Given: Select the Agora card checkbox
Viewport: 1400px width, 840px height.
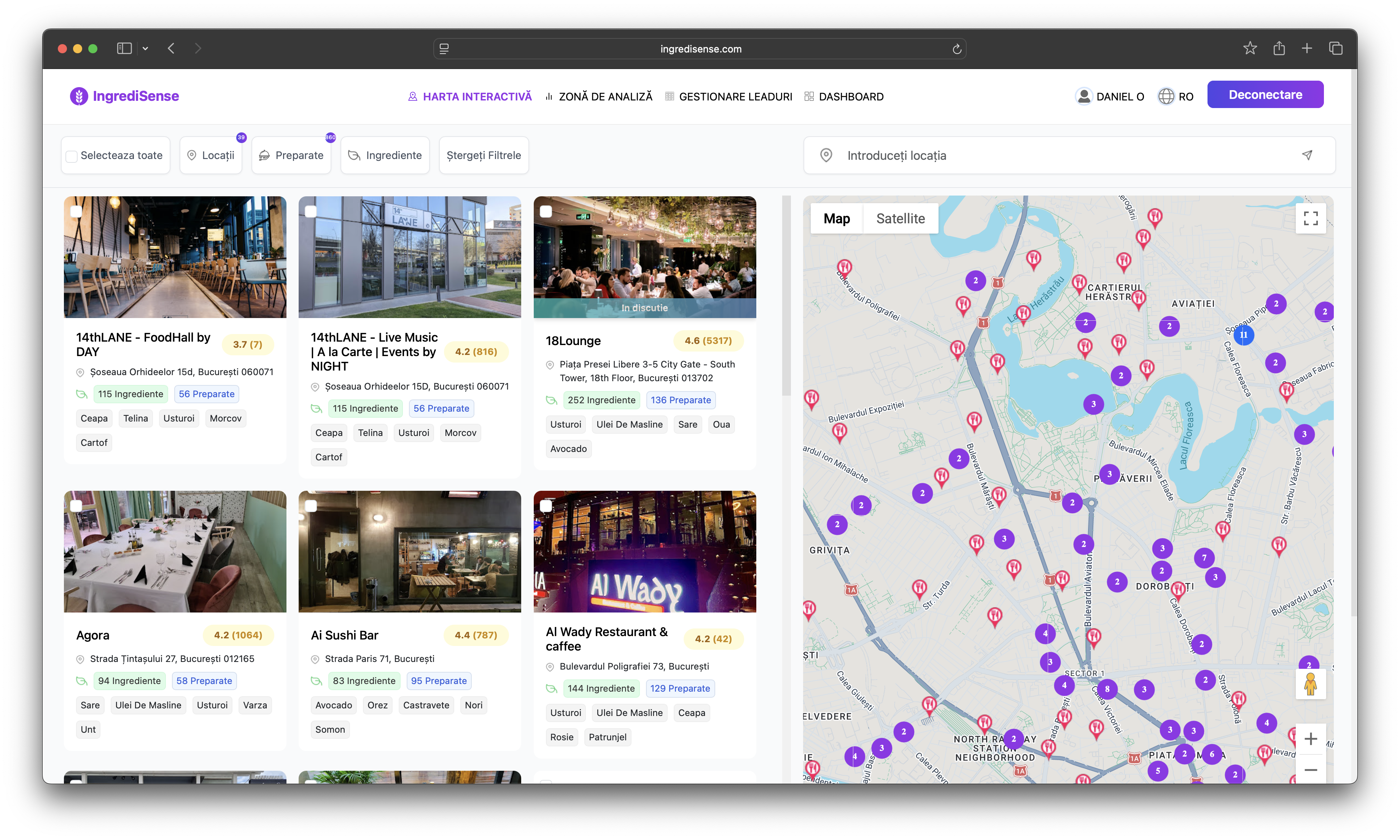Looking at the screenshot, I should (76, 506).
